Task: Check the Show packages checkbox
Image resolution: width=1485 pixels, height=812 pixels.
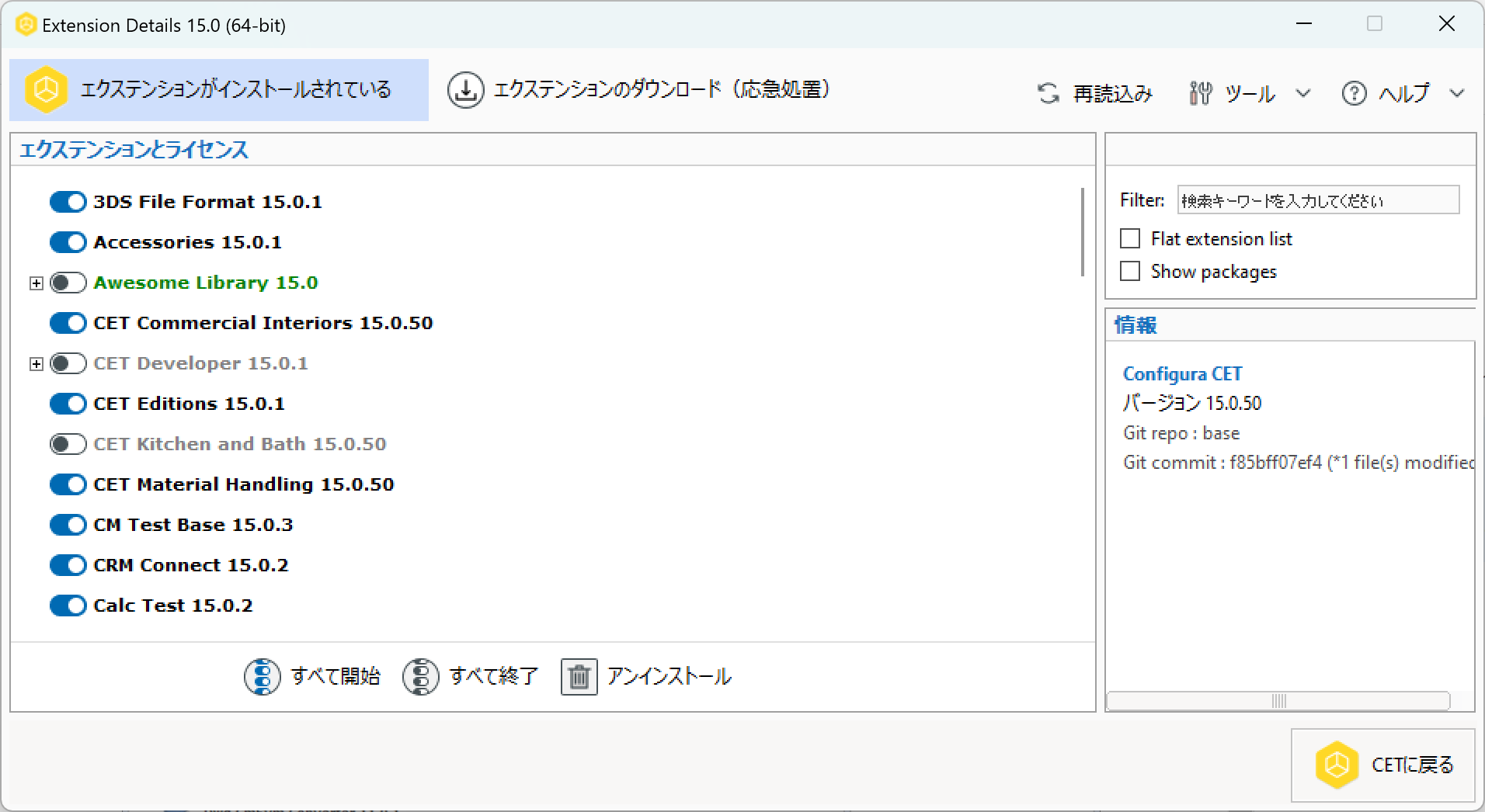Action: (1130, 271)
